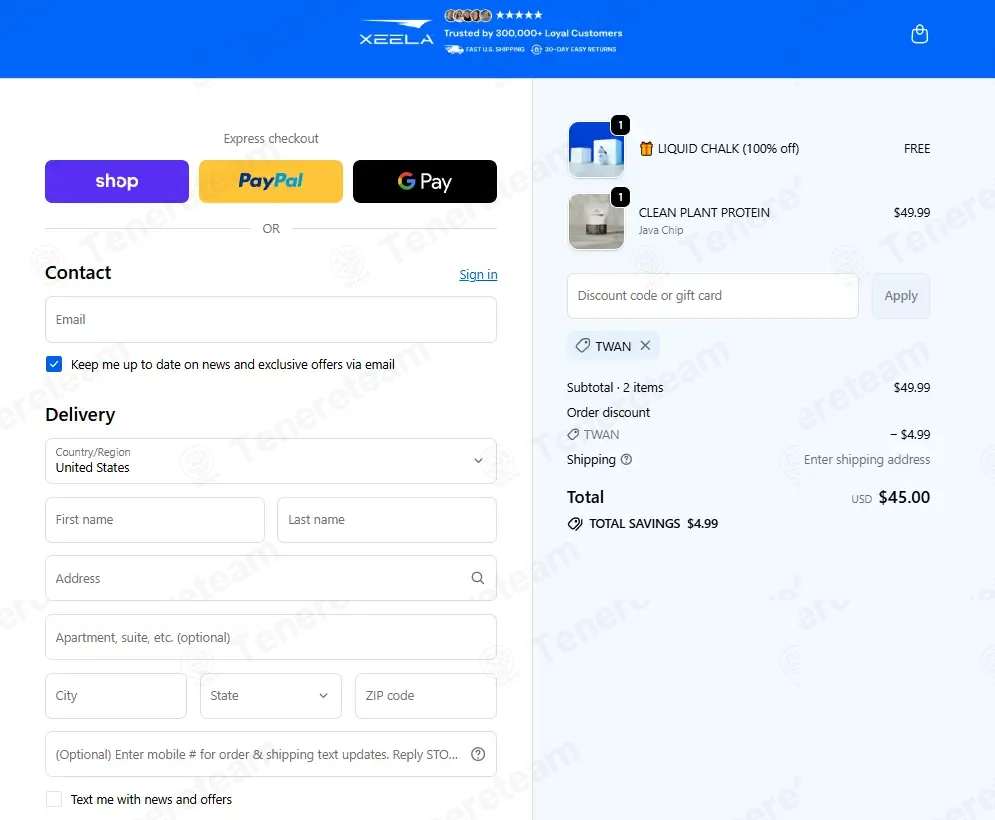This screenshot has width=995, height=820.
Task: Click the Liquid Chalk product thumbnail
Action: click(596, 149)
